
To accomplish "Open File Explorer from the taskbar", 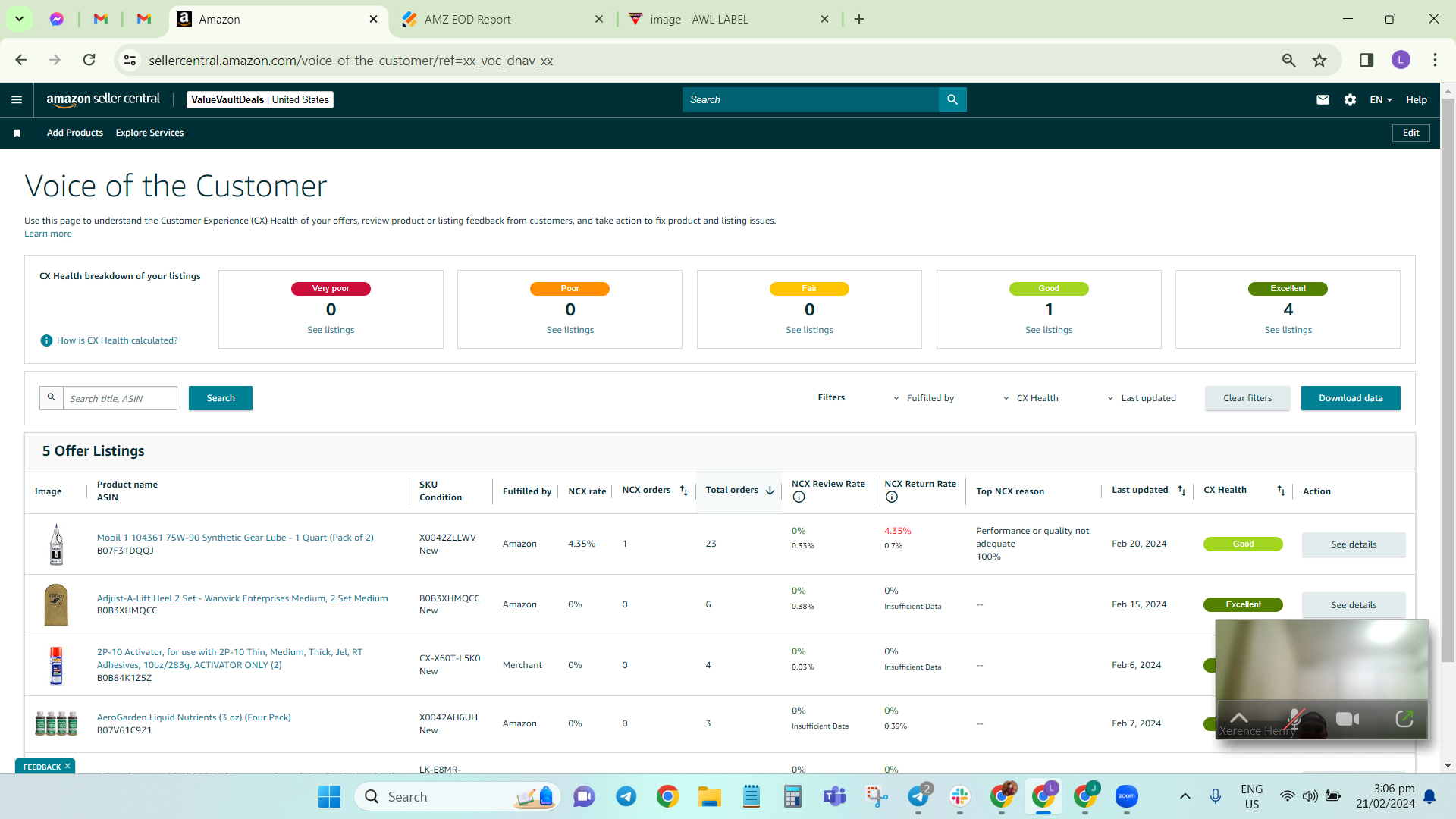I will 710,796.
